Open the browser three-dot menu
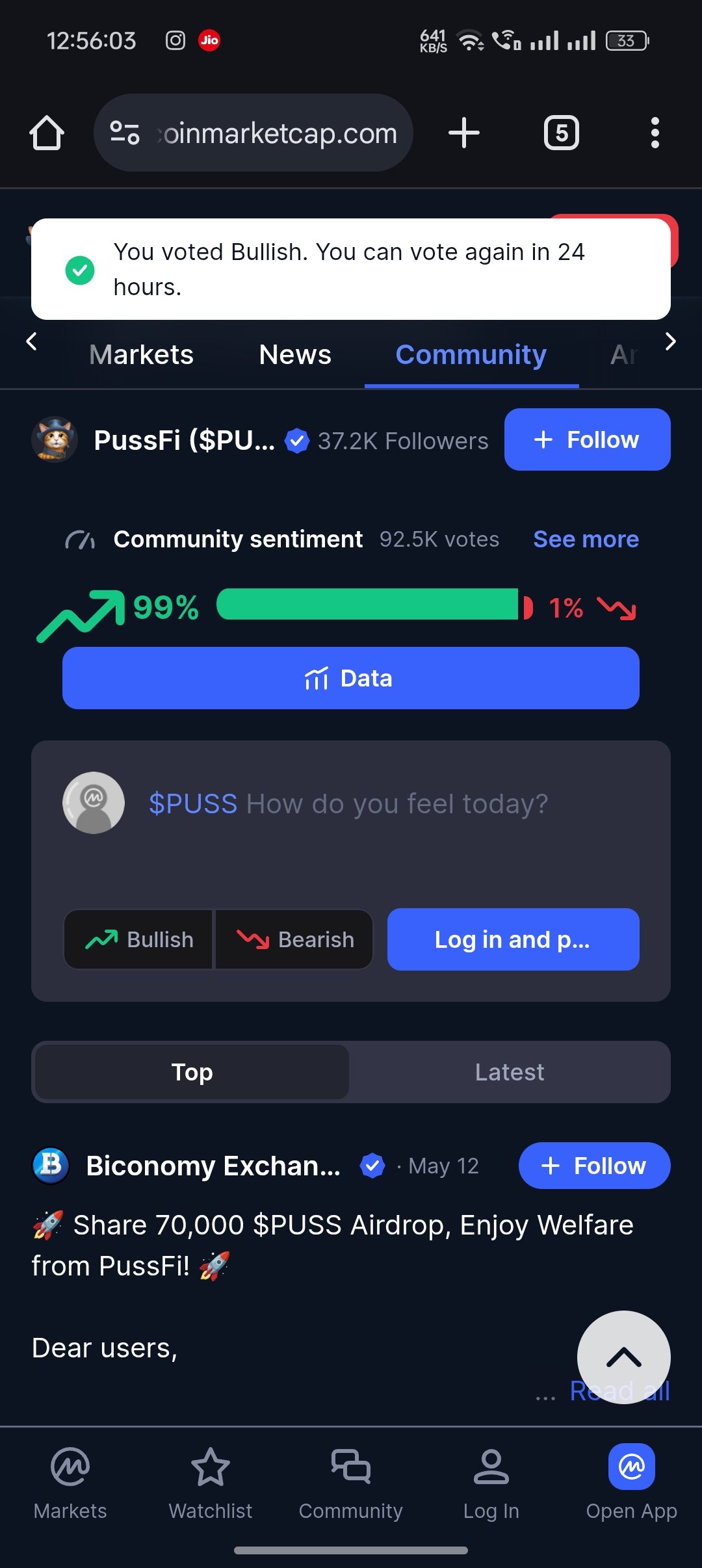The height and width of the screenshot is (1568, 702). (655, 133)
